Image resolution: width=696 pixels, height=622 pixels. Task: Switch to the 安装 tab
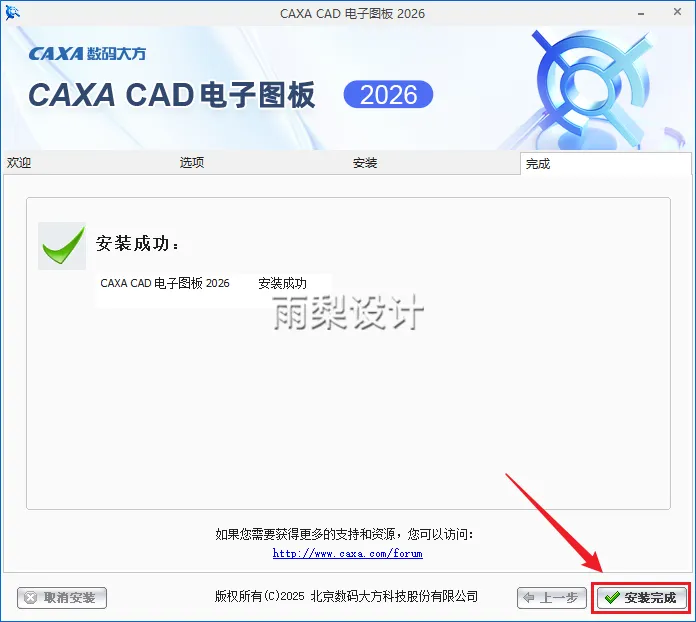[x=365, y=163]
